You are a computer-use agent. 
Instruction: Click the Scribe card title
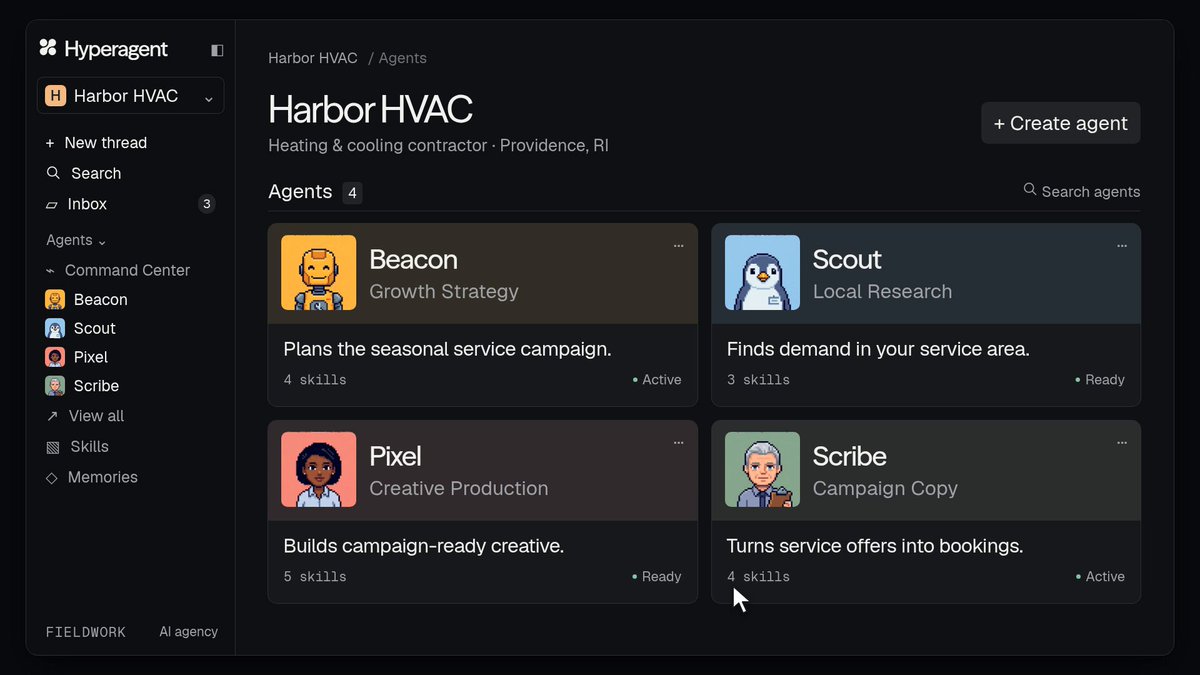[x=850, y=456]
